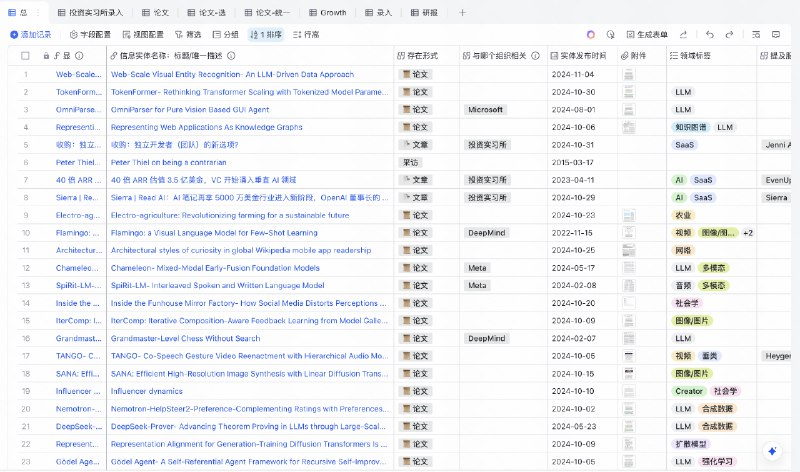The image size is (800, 472).
Task: Click the 知识图谱 tag
Action: point(691,127)
